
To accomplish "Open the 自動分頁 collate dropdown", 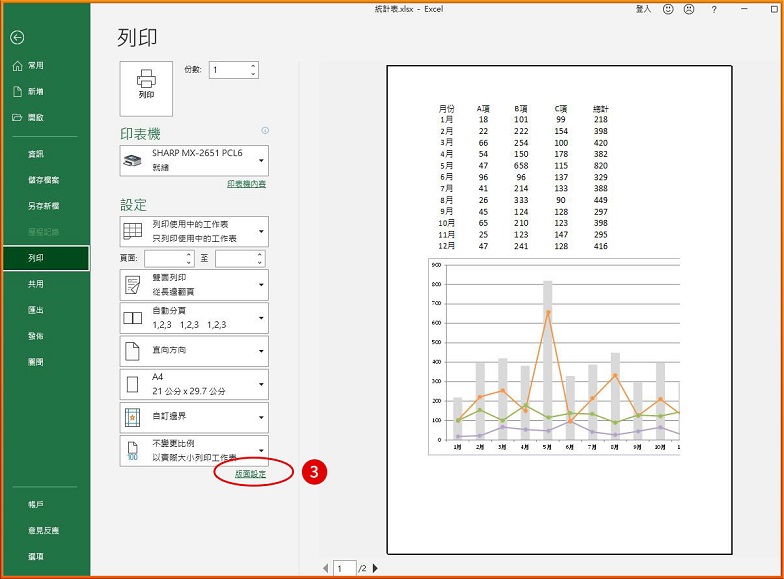I will tap(194, 318).
